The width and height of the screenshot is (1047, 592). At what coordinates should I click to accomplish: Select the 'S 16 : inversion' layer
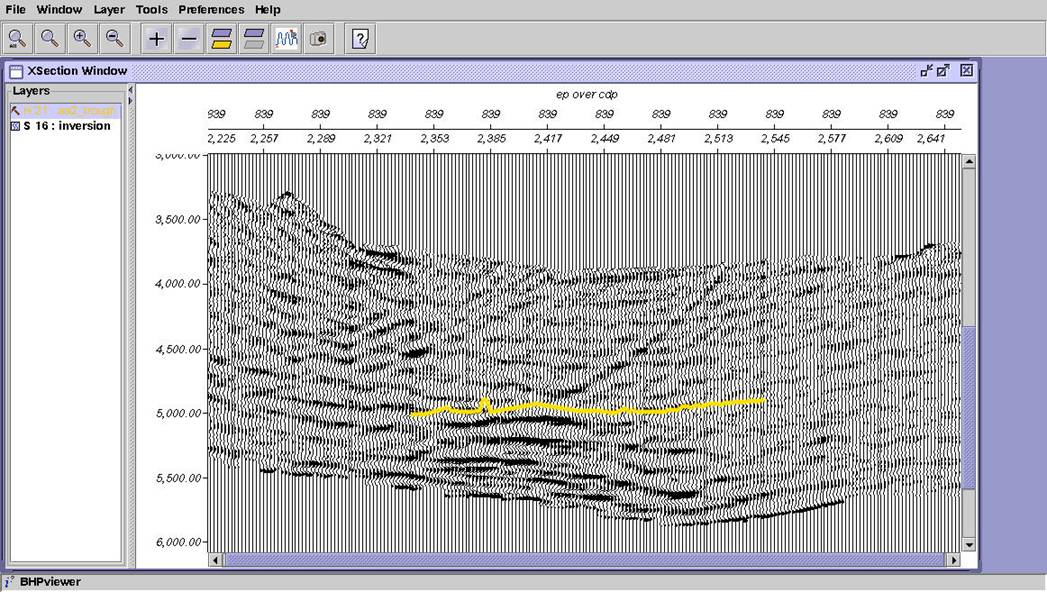coord(67,125)
